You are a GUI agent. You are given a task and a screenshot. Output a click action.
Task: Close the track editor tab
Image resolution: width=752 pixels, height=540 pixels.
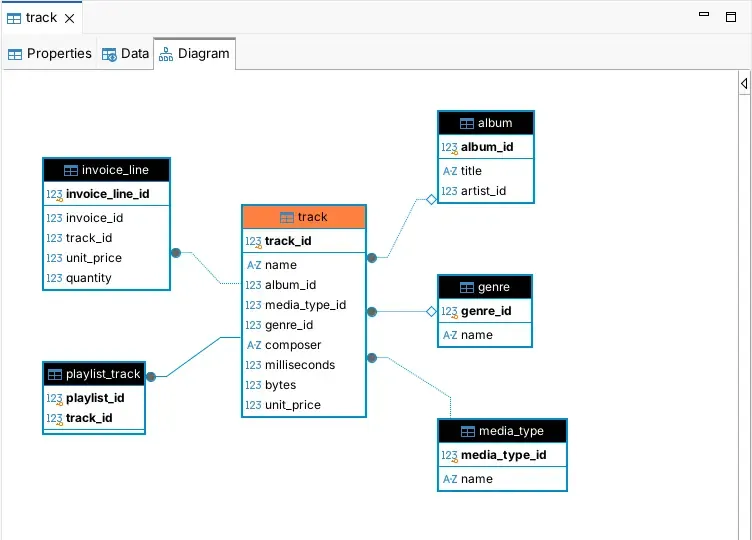pos(70,18)
